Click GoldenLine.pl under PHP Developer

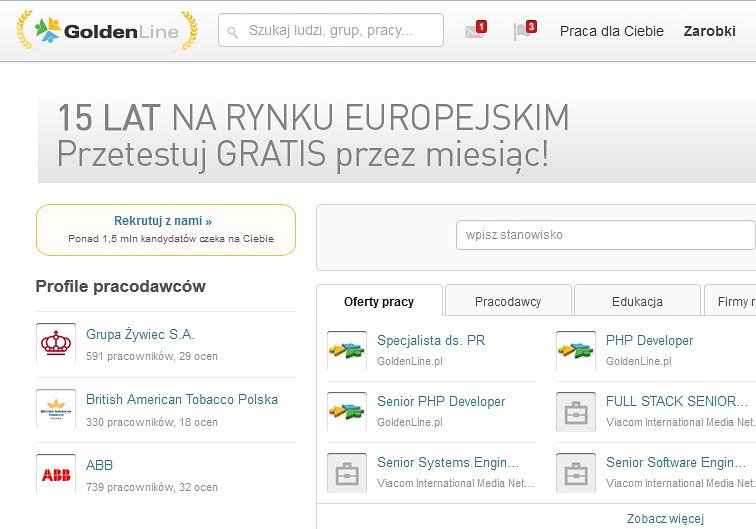click(x=639, y=361)
